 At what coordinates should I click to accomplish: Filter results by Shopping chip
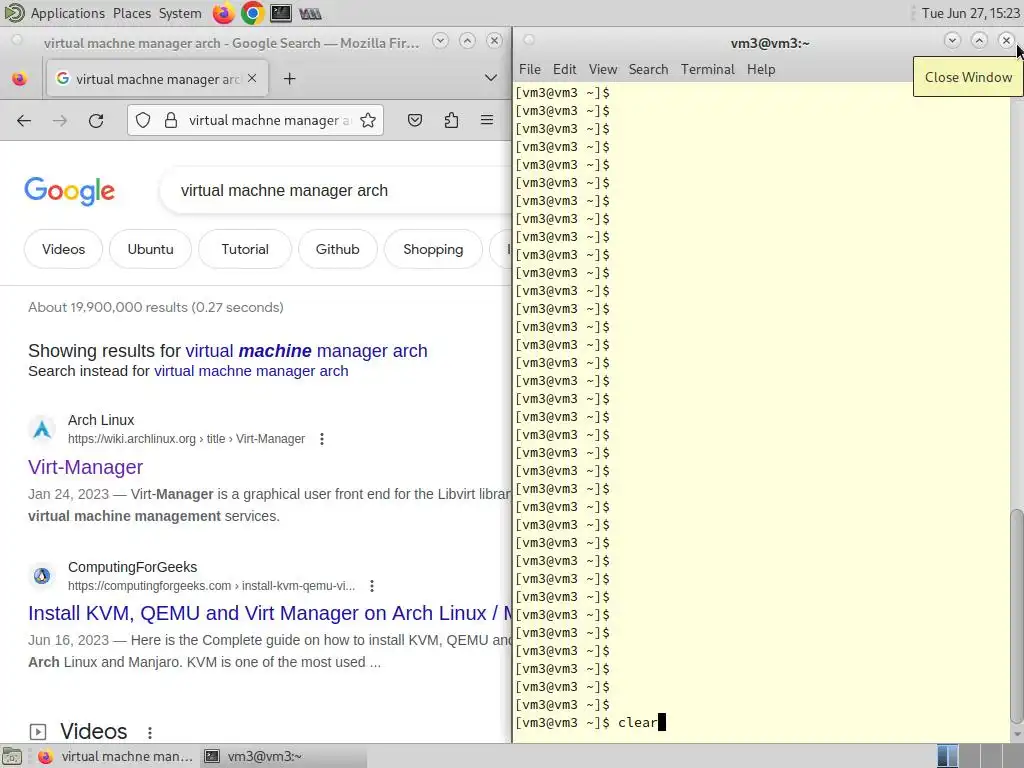point(433,249)
